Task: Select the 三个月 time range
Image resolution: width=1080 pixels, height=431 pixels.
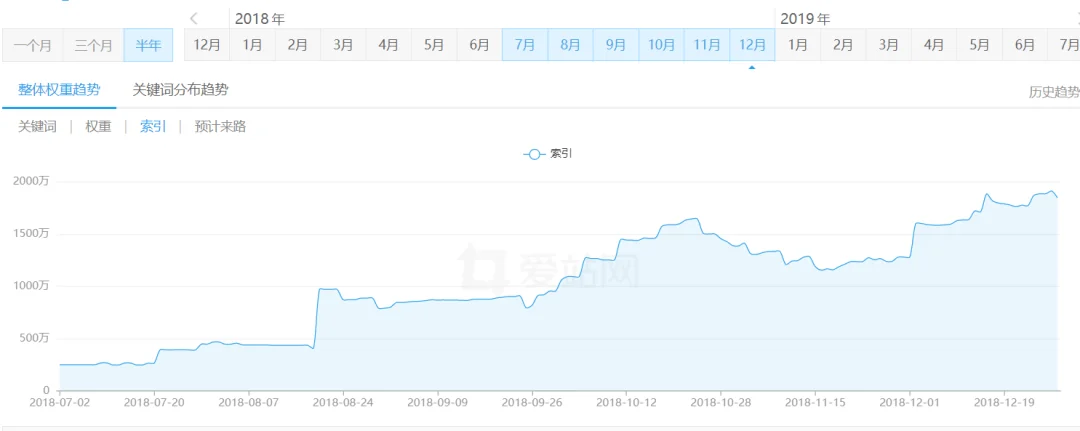Action: point(94,45)
